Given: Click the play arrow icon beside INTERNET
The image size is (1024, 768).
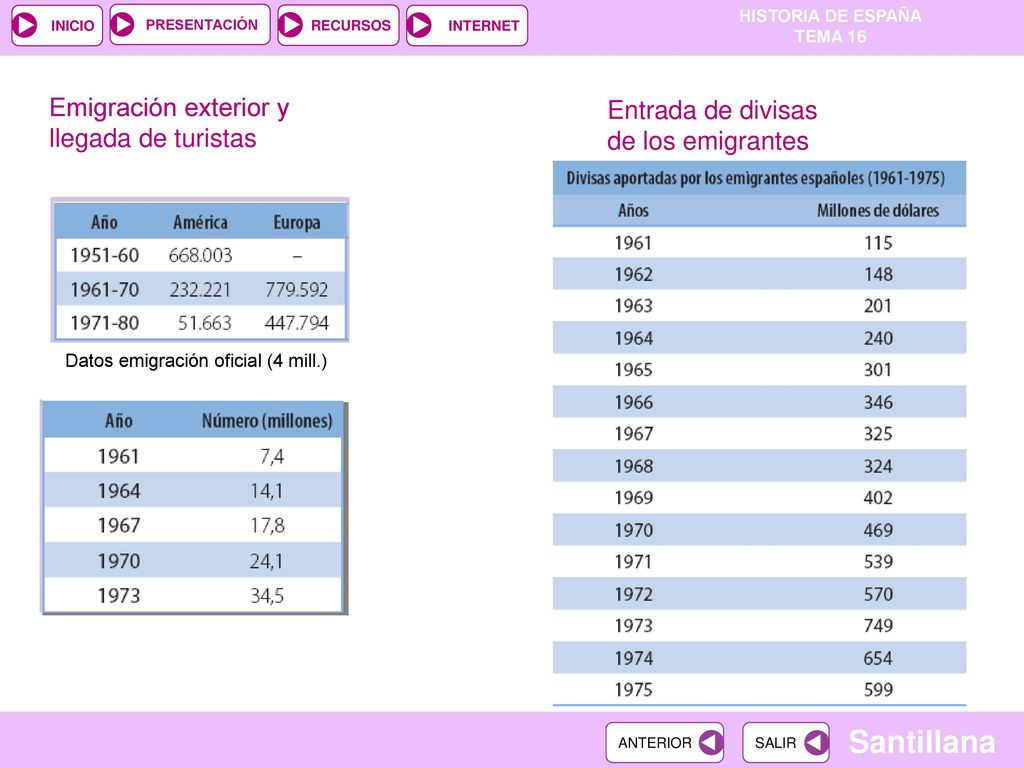Looking at the screenshot, I should click(x=419, y=25).
